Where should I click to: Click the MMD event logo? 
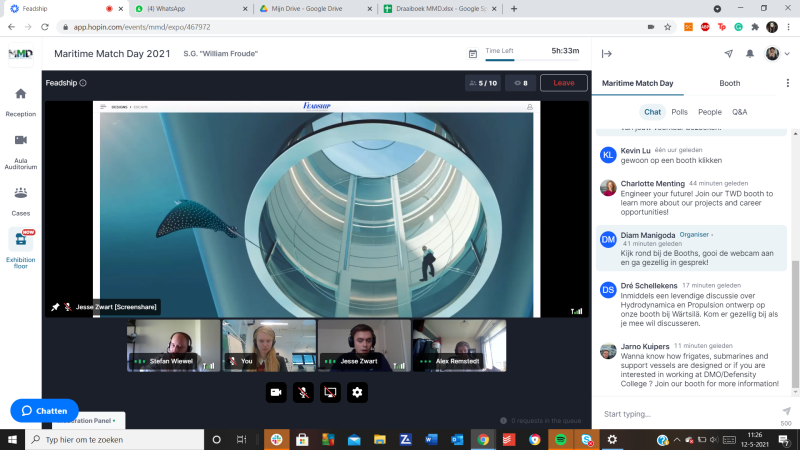click(x=20, y=54)
